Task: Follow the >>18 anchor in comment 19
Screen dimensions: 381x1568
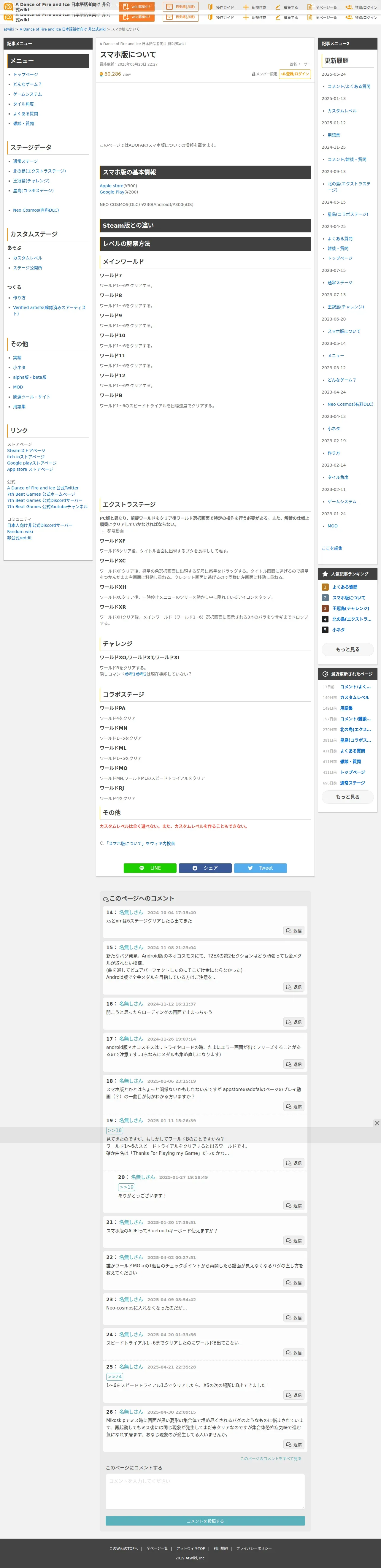Action: (x=115, y=1130)
